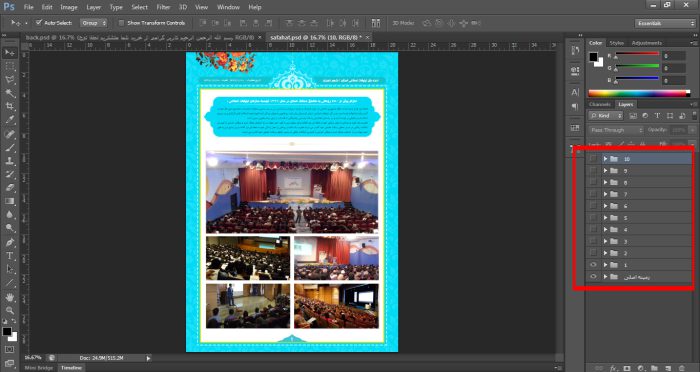Select the Blur tool
700x372 pixels.
[10, 215]
